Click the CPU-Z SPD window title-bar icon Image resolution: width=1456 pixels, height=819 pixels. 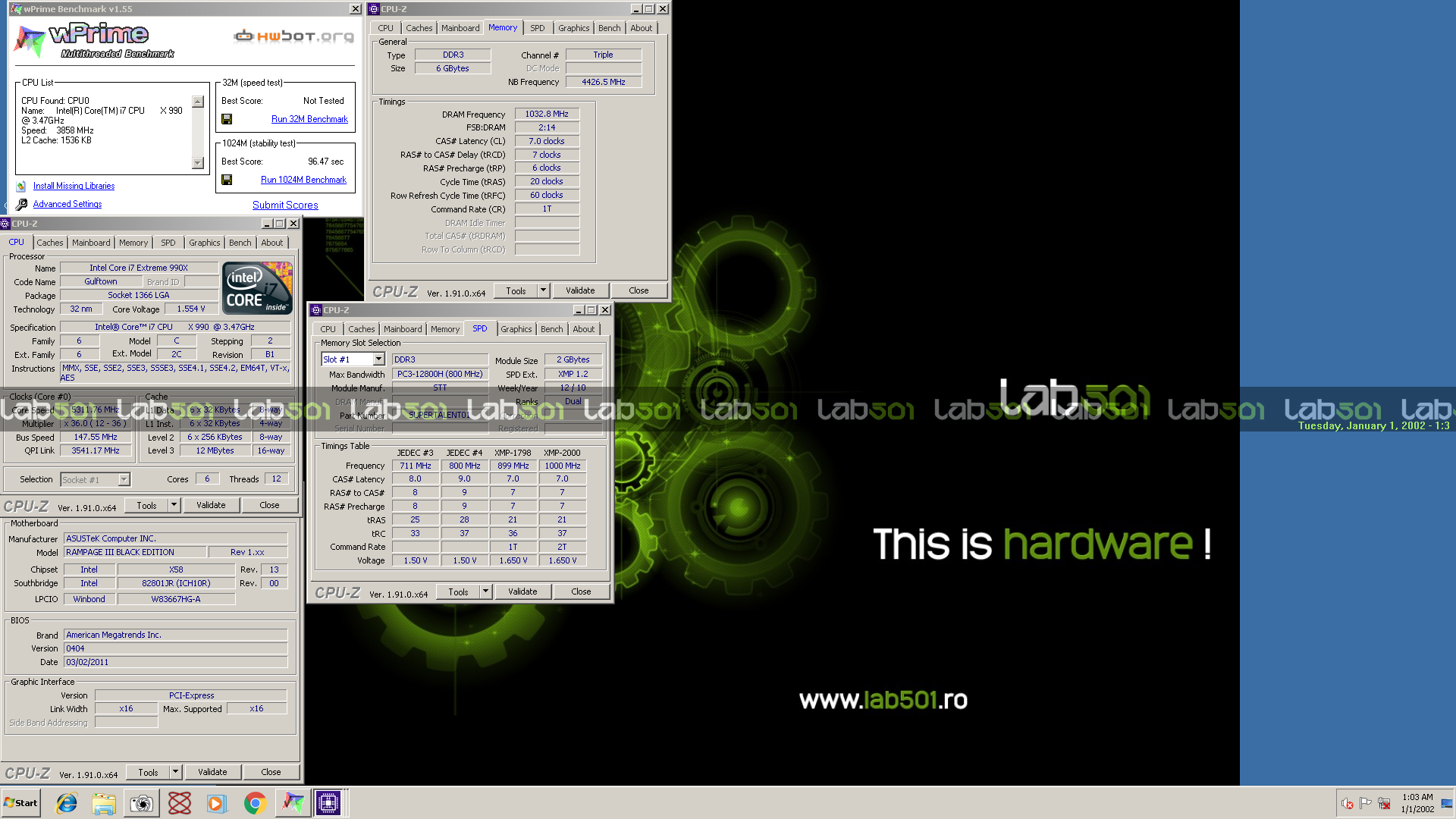point(316,310)
